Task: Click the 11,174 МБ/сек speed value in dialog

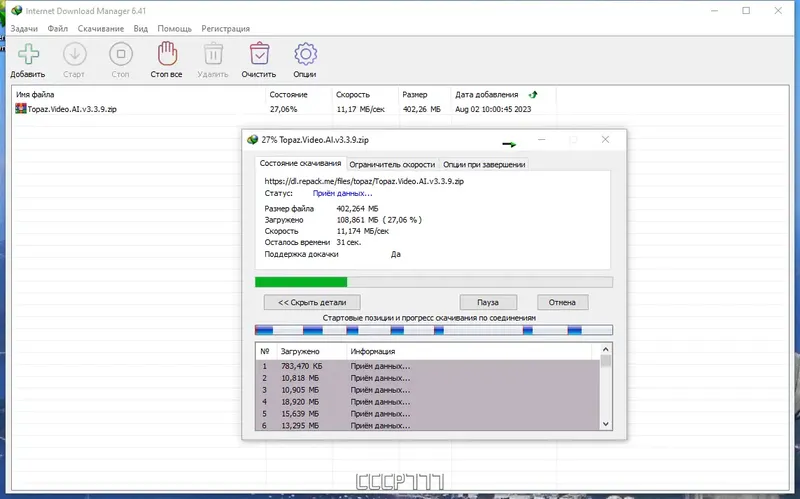Action: point(362,231)
